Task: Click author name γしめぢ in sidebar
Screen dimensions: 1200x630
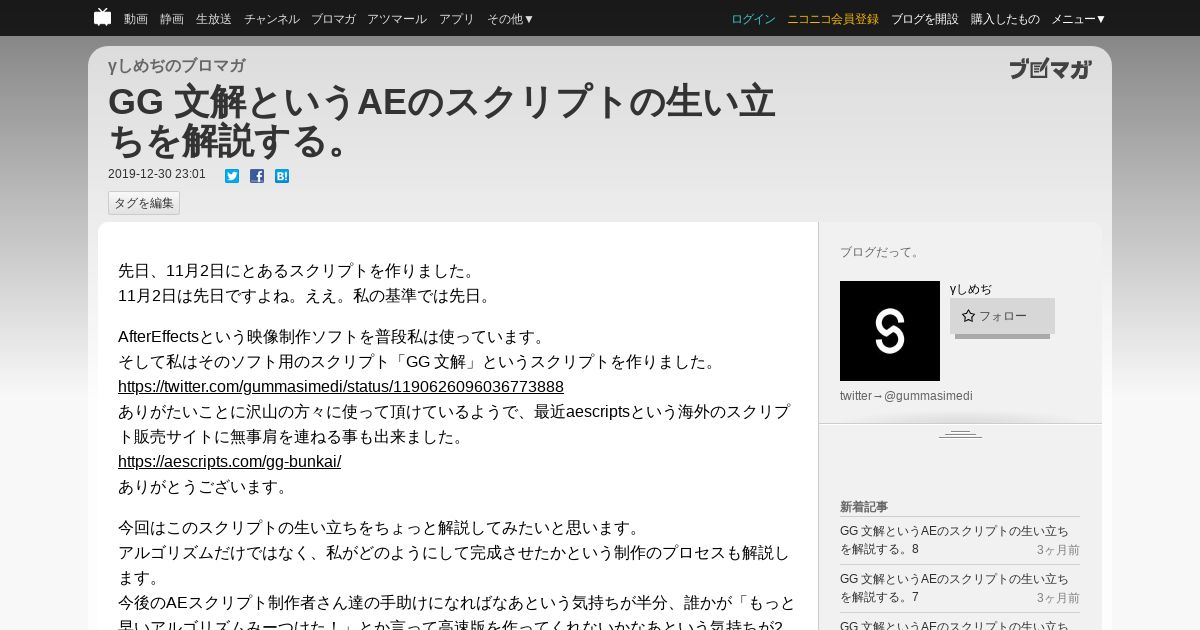Action: (971, 289)
